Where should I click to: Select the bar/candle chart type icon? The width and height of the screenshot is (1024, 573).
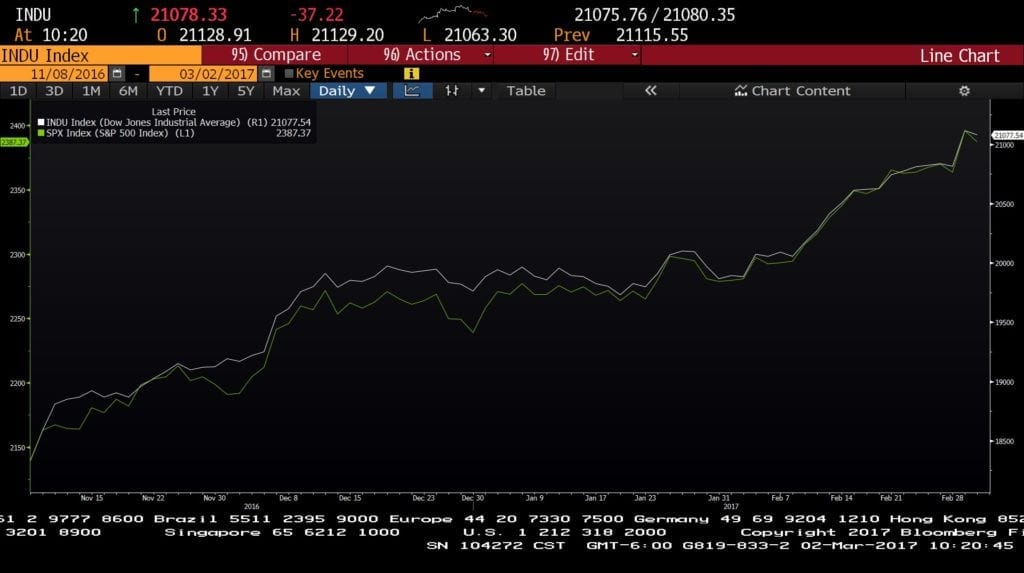tap(451, 91)
